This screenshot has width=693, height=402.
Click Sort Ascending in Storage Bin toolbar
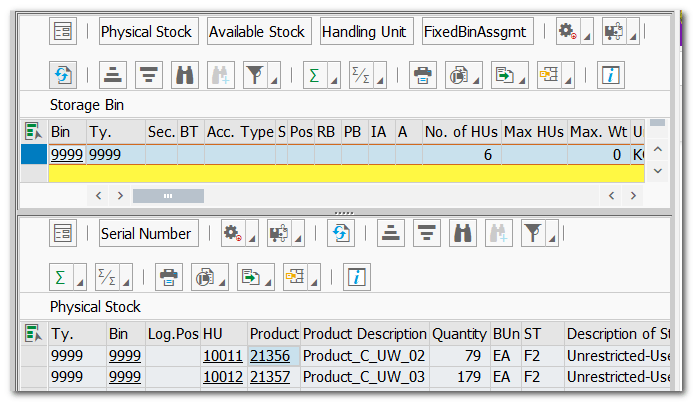click(x=113, y=75)
